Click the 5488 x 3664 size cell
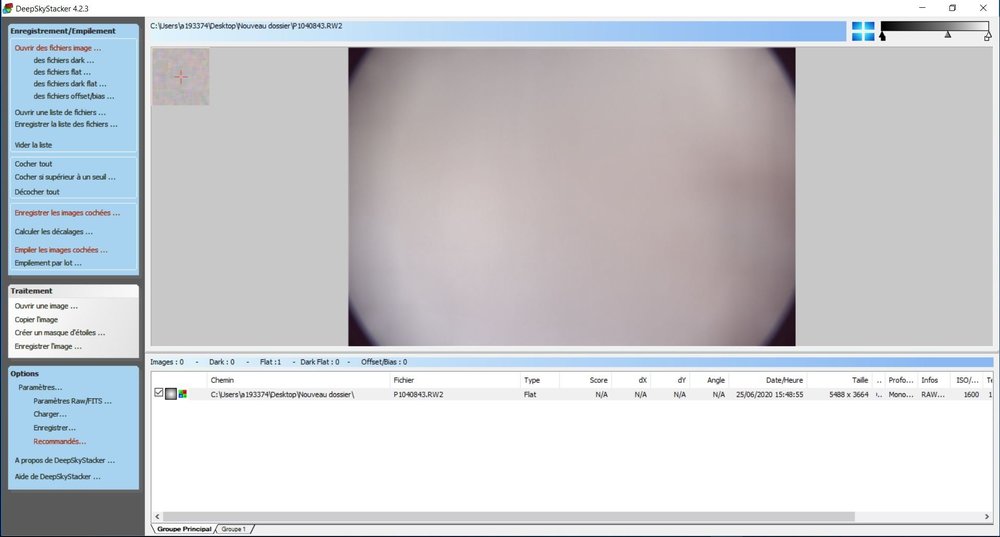The height and width of the screenshot is (537, 1000). click(849, 395)
